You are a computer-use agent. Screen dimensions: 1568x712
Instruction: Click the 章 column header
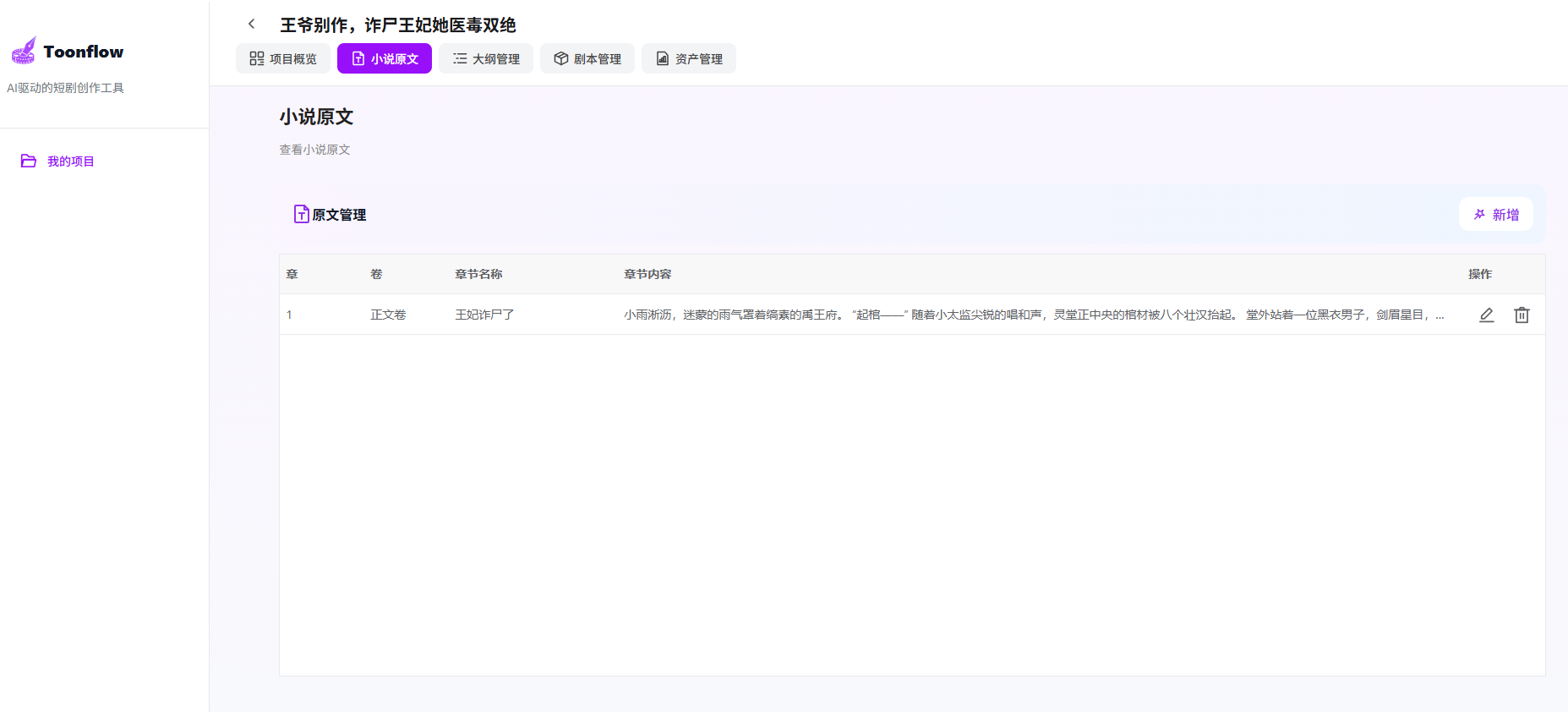coord(292,274)
